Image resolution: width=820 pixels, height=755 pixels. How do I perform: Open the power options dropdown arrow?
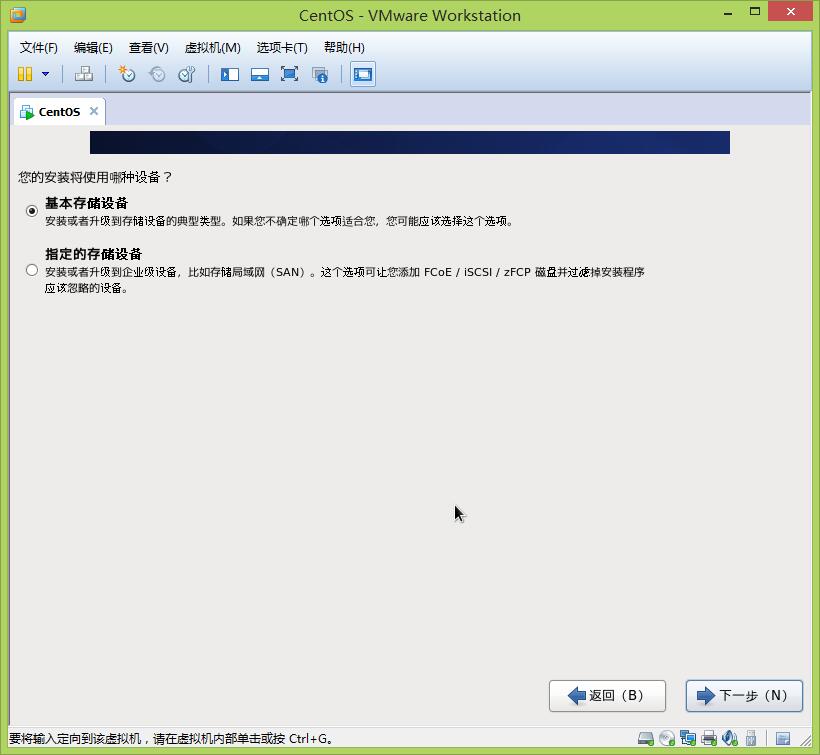pos(45,74)
